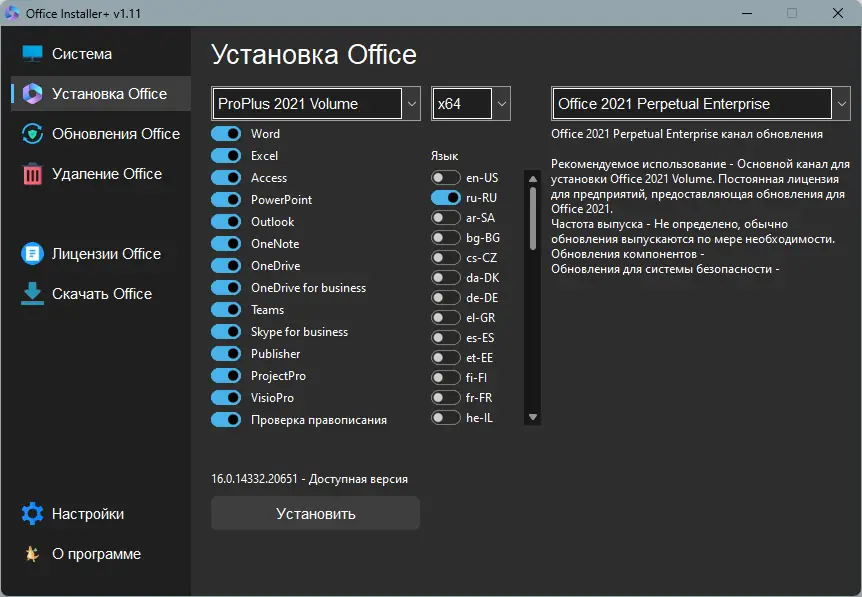
Task: Click the language list scrollbar down arrow
Action: tap(533, 417)
